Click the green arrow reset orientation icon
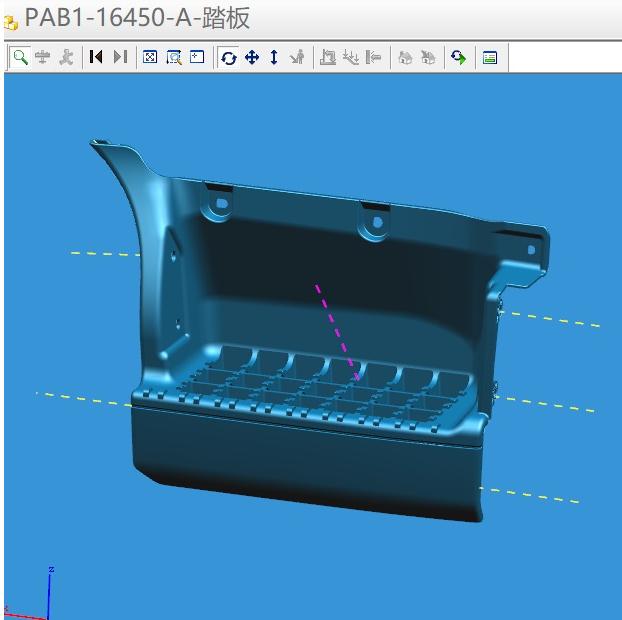This screenshot has height=620, width=622. (459, 58)
